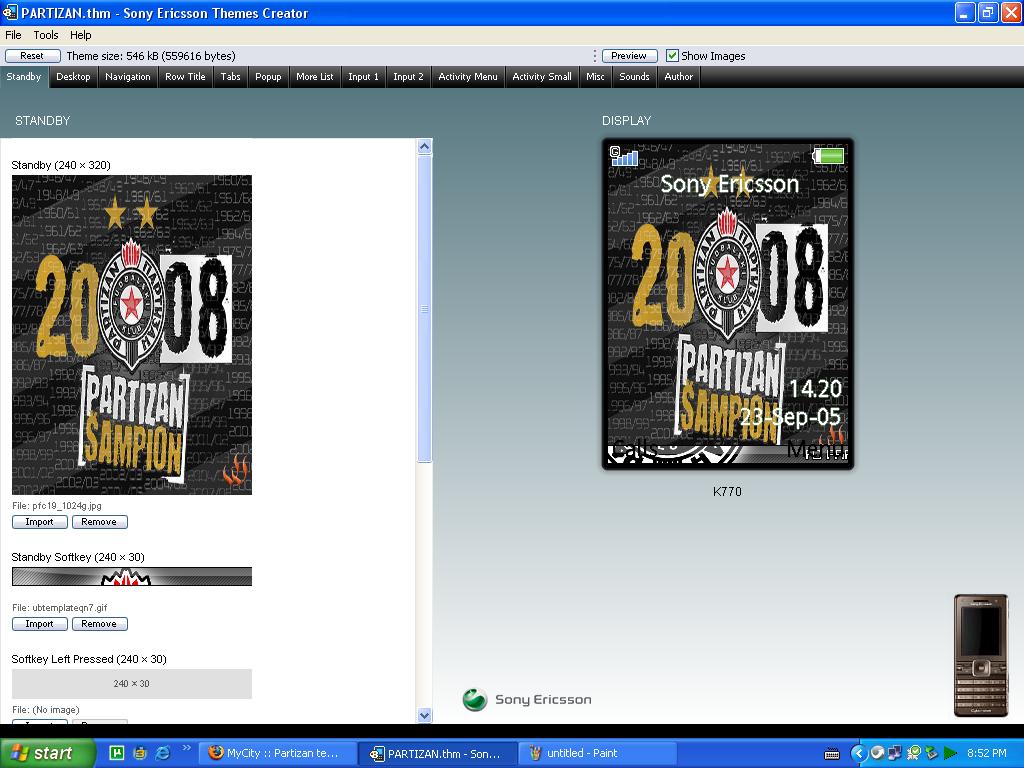Import a Standby Softkey image
Image resolution: width=1024 pixels, height=768 pixels.
(x=40, y=624)
